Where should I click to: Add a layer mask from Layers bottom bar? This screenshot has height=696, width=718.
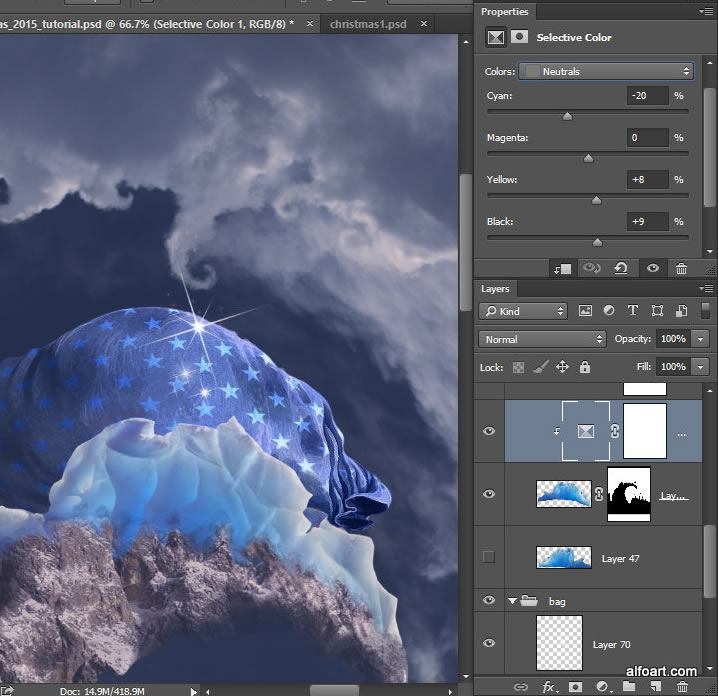(576, 687)
